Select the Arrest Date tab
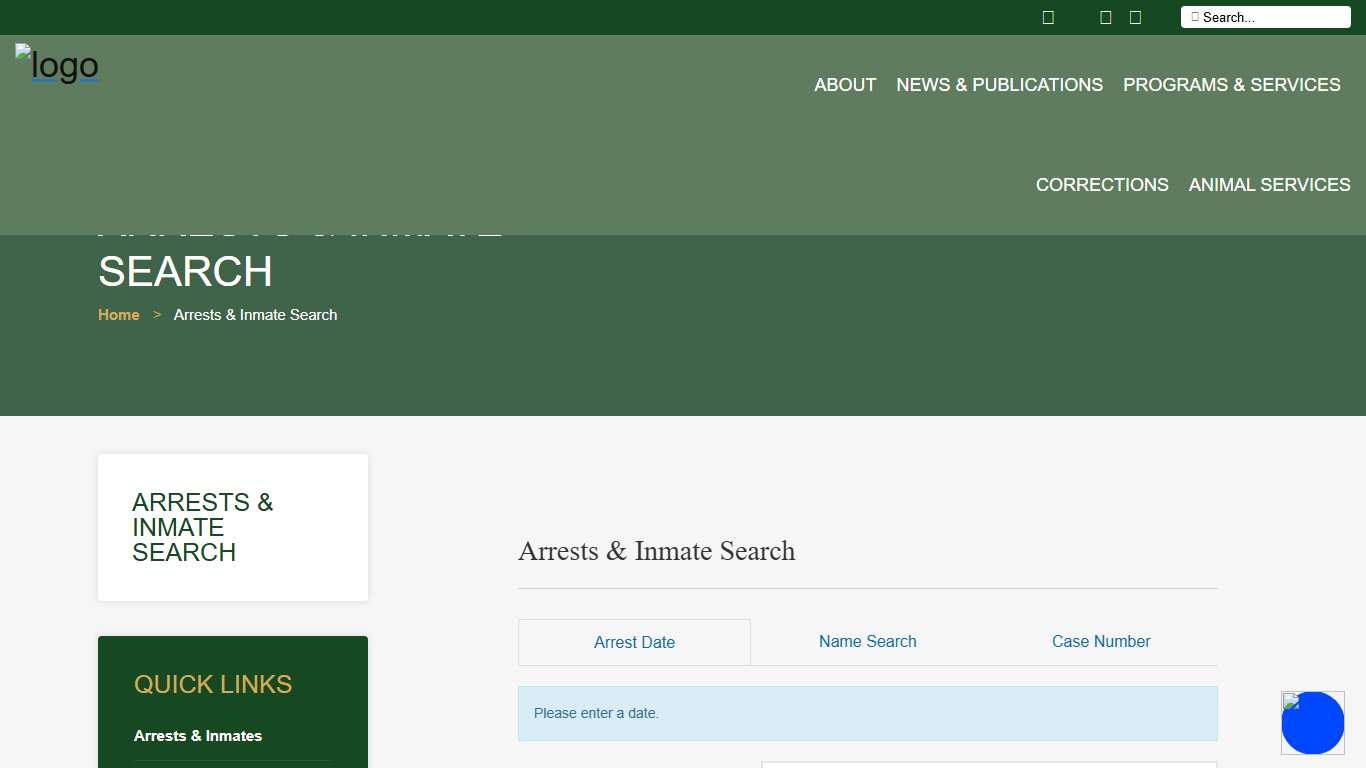The width and height of the screenshot is (1366, 768). tap(634, 642)
